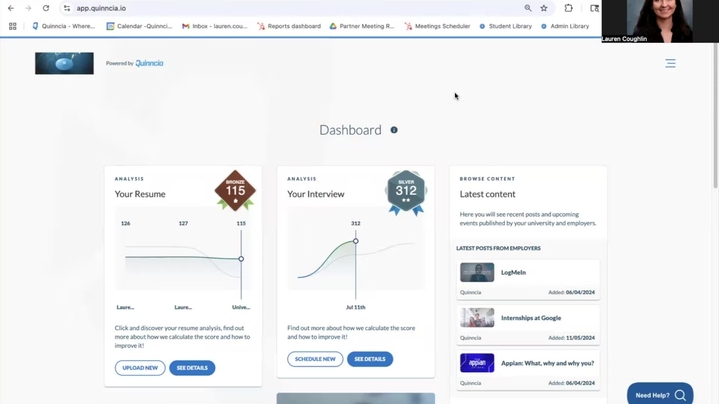Viewport: 719px width, 404px height.
Task: Click See Details under Your Resume
Action: point(192,368)
